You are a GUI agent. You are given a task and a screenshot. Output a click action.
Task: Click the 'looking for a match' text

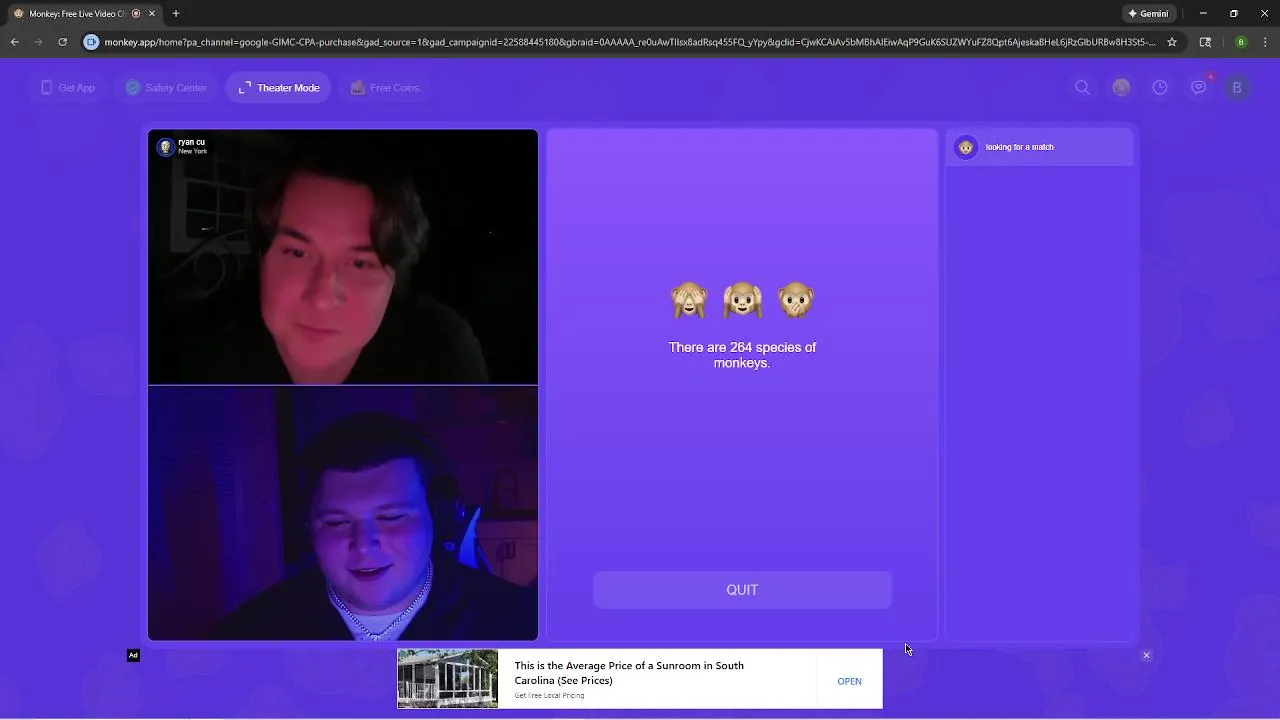[1020, 147]
